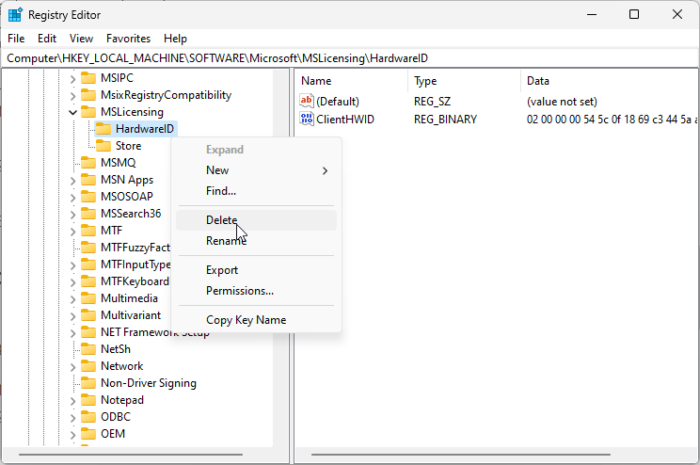Open the New submenu in context menu

pos(256,170)
